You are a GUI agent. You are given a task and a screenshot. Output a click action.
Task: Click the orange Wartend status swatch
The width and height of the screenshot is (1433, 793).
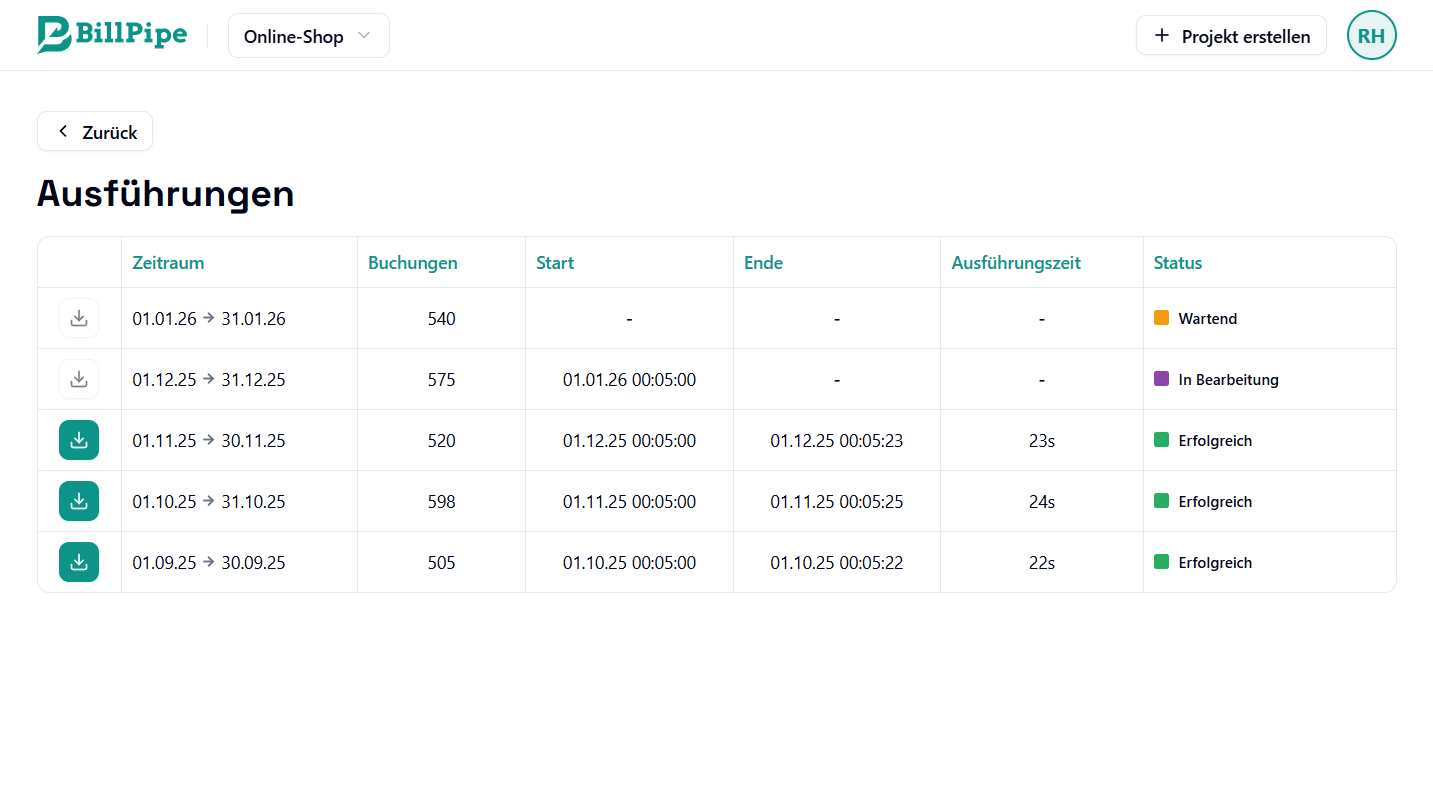coord(1161,318)
